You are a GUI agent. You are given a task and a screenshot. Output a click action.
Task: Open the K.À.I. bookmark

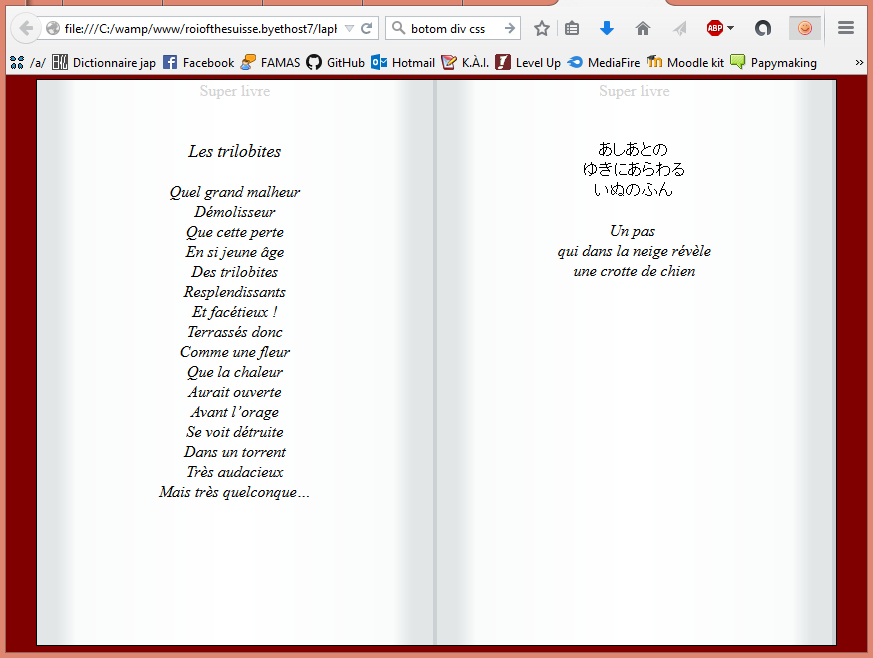tap(465, 62)
